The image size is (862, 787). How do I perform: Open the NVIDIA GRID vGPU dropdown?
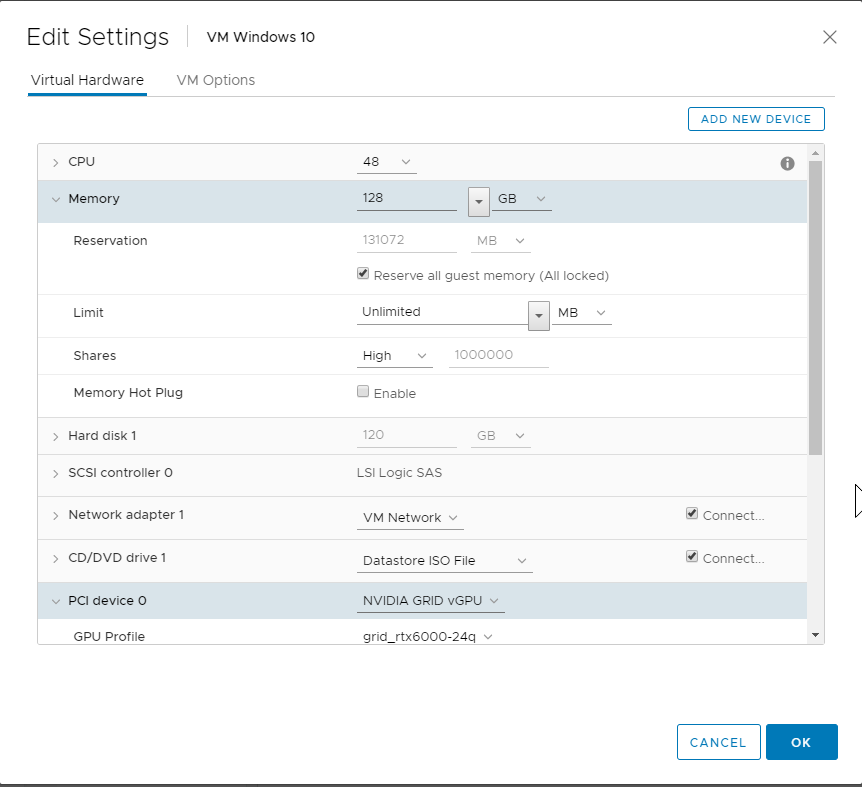pyautogui.click(x=432, y=601)
